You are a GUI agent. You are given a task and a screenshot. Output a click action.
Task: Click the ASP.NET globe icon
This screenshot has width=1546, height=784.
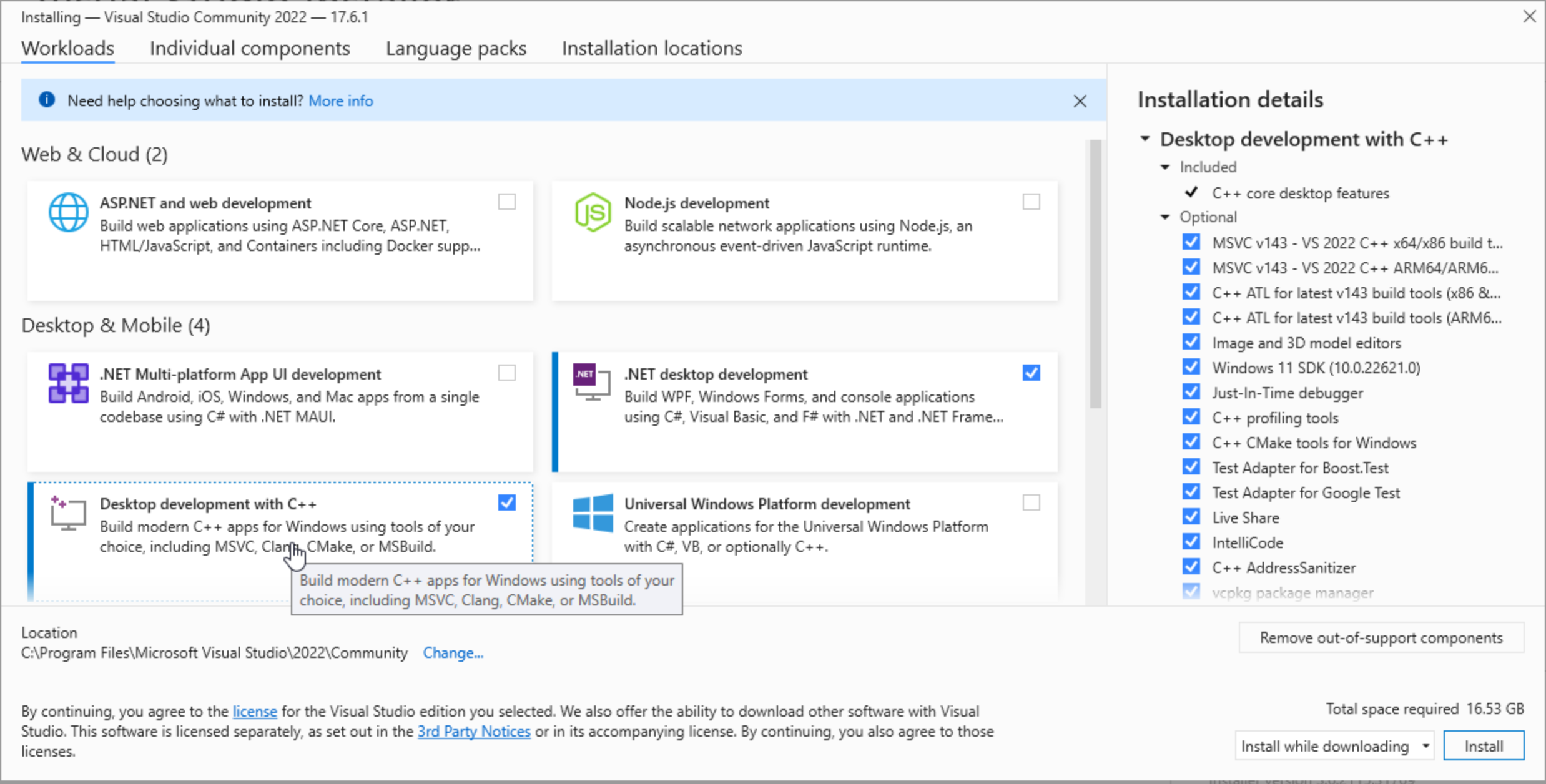coord(68,212)
